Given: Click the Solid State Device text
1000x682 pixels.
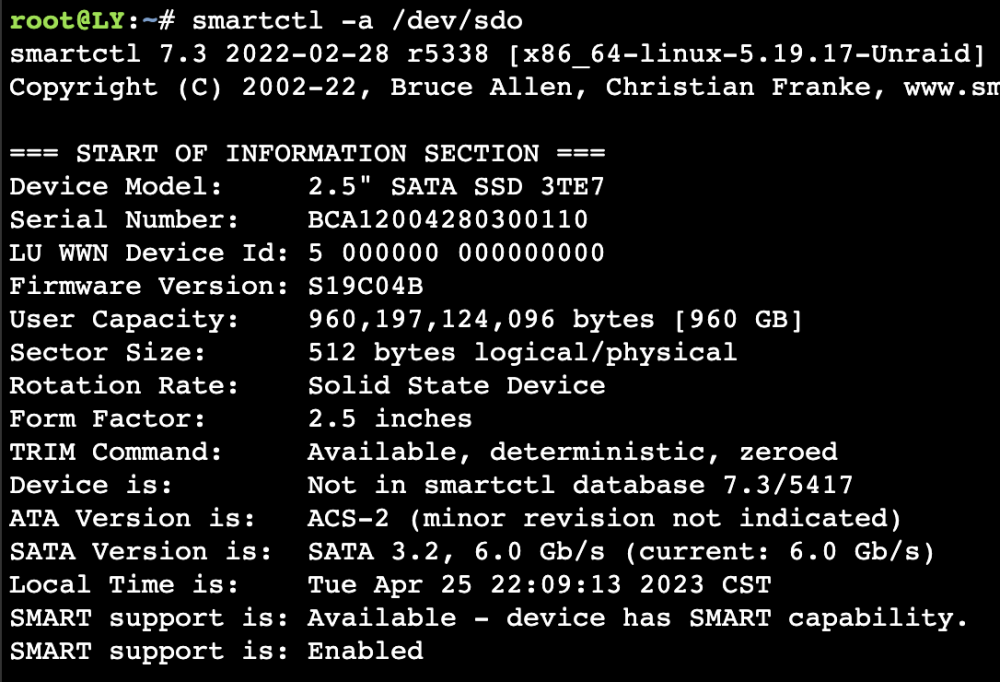Looking at the screenshot, I should click(457, 385).
